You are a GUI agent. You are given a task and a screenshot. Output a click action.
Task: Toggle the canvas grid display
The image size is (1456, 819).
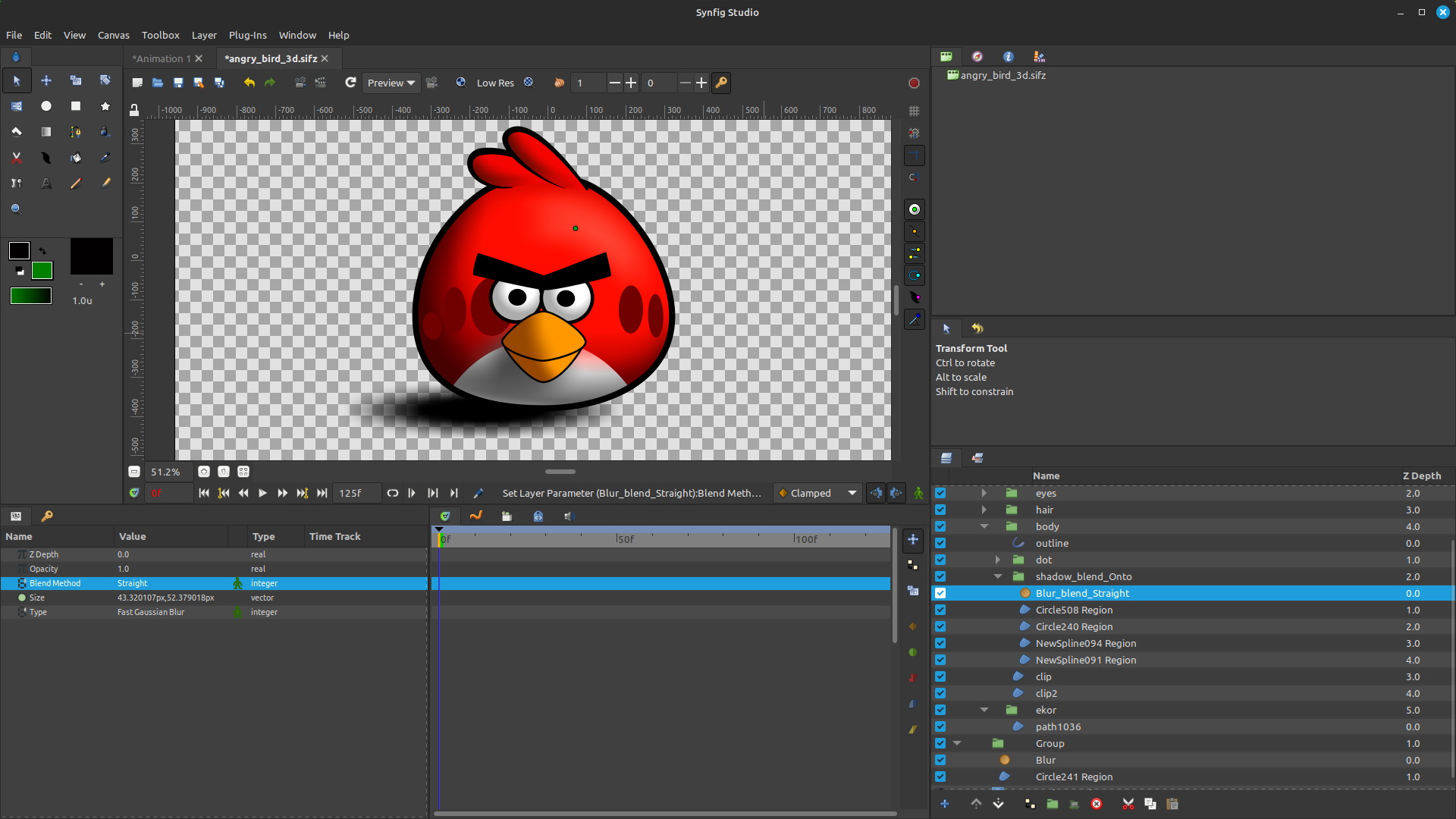click(x=915, y=111)
